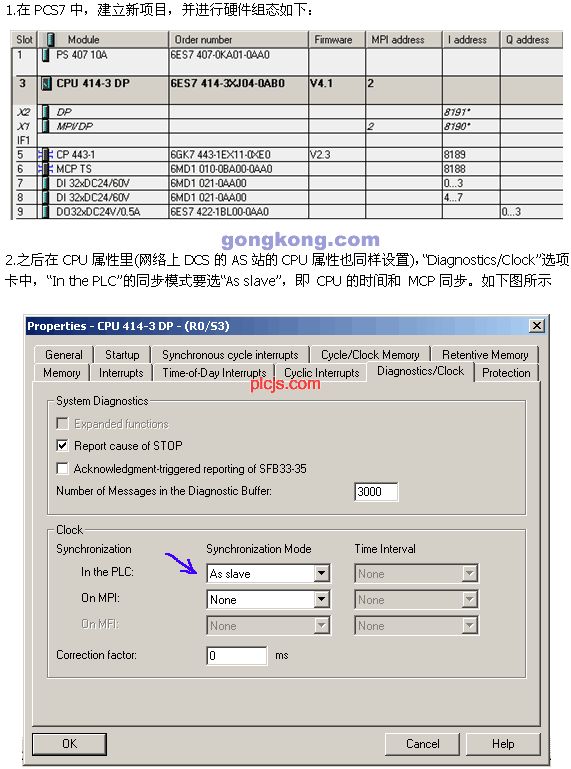The image size is (571, 769).
Task: Switch to the Memory tab
Action: (x=62, y=373)
